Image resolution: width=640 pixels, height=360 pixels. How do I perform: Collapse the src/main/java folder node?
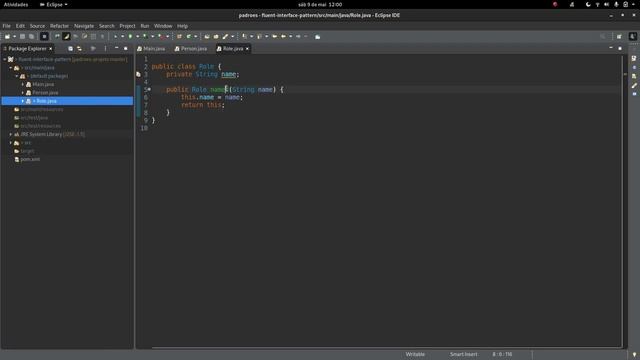pos(11,68)
